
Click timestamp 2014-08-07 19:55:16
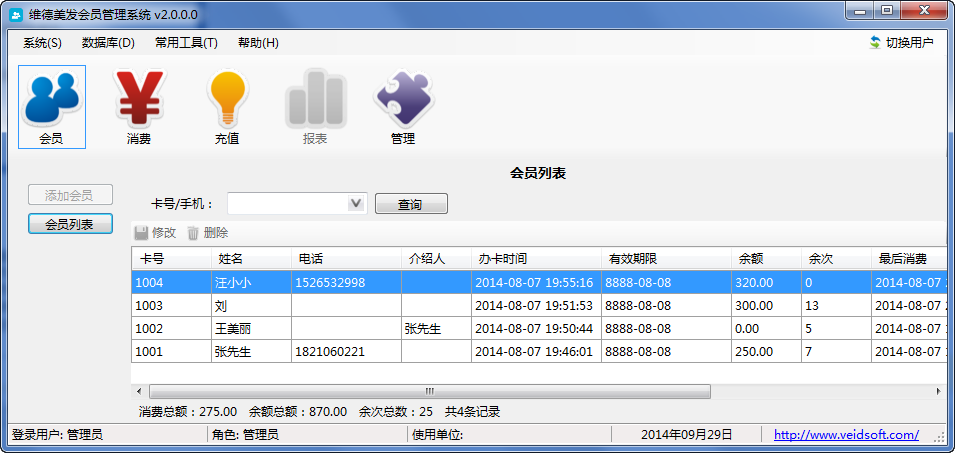point(536,283)
